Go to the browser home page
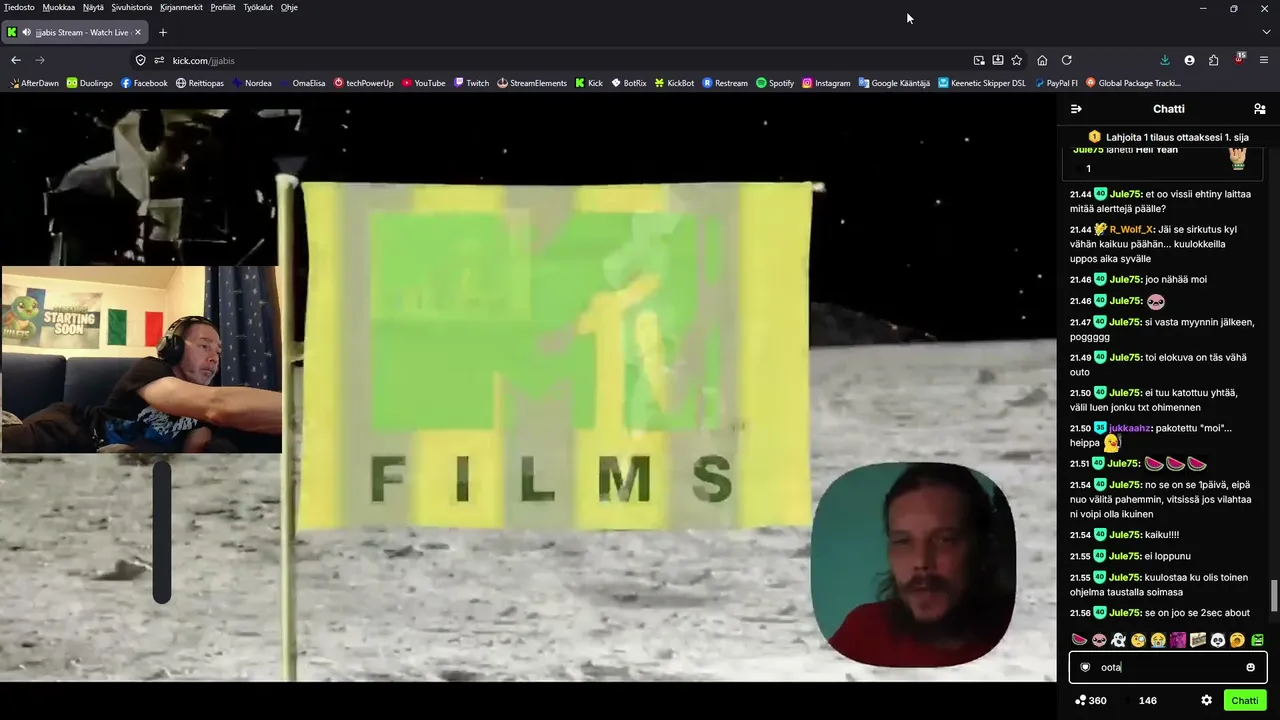The image size is (1280, 720). [1042, 60]
